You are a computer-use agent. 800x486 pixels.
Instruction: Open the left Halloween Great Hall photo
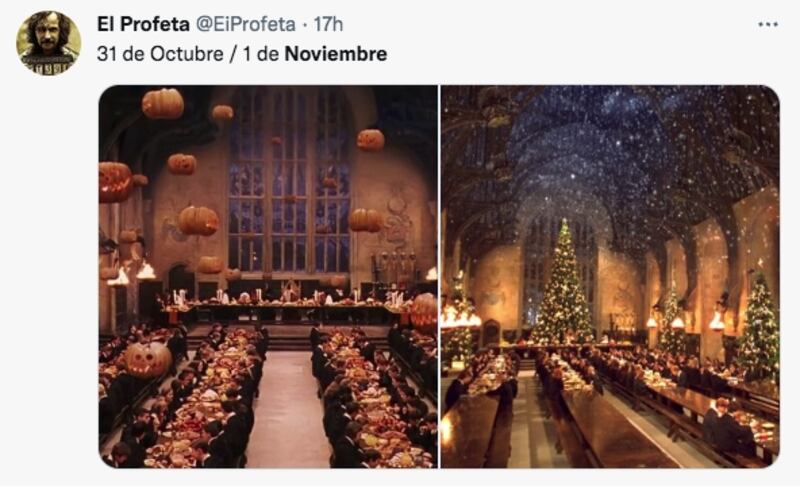coord(268,276)
